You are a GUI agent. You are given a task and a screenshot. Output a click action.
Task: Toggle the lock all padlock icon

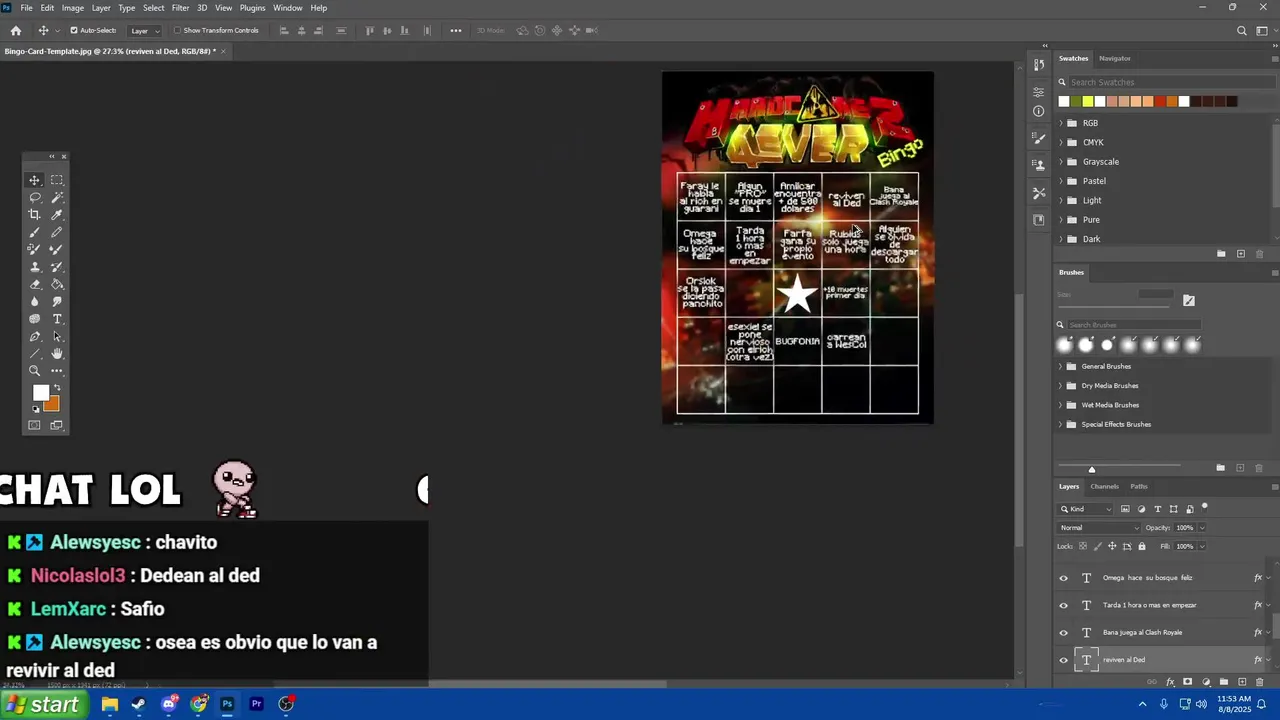pos(1142,546)
